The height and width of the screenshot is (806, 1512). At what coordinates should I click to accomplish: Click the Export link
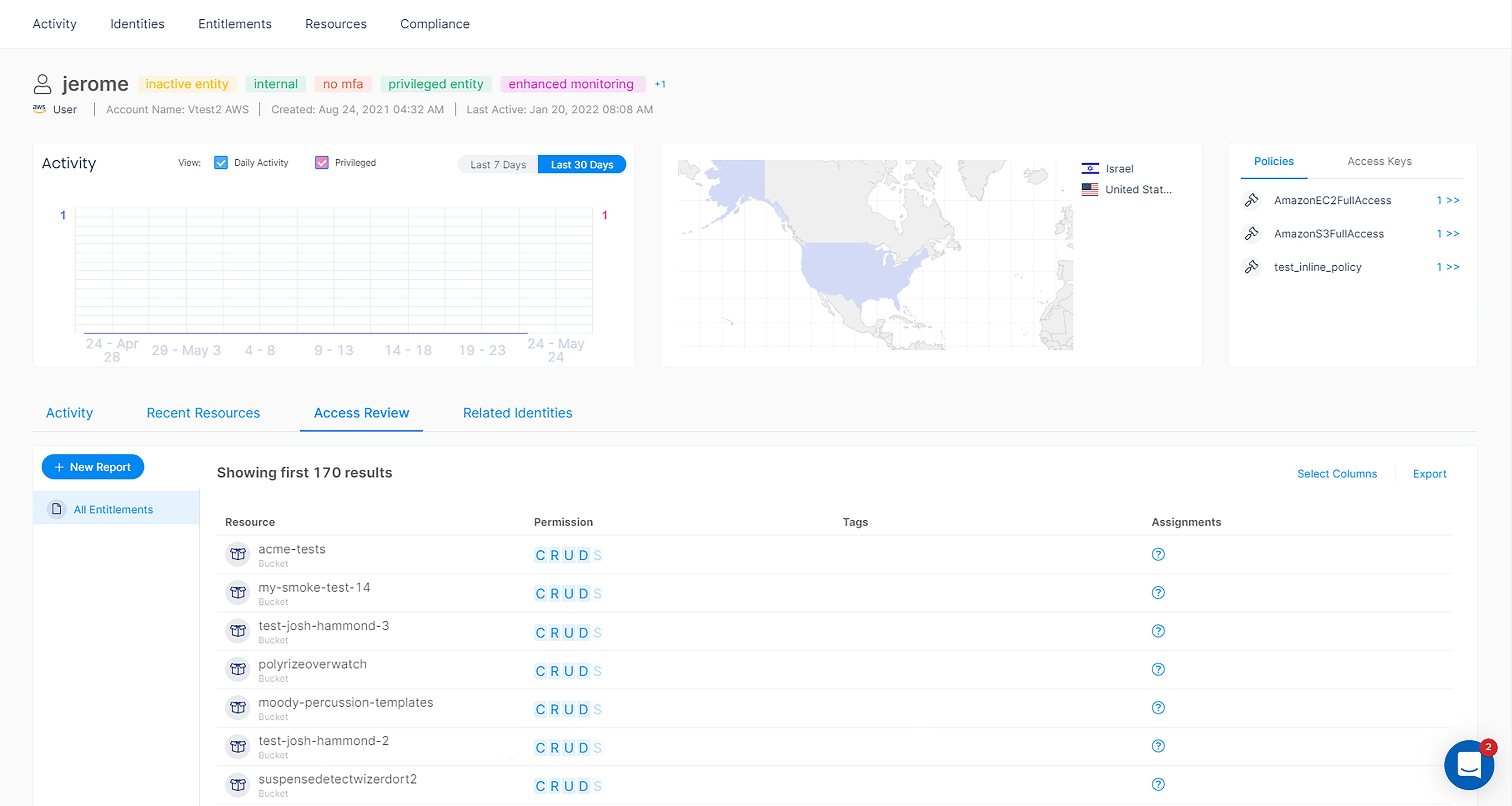tap(1429, 473)
